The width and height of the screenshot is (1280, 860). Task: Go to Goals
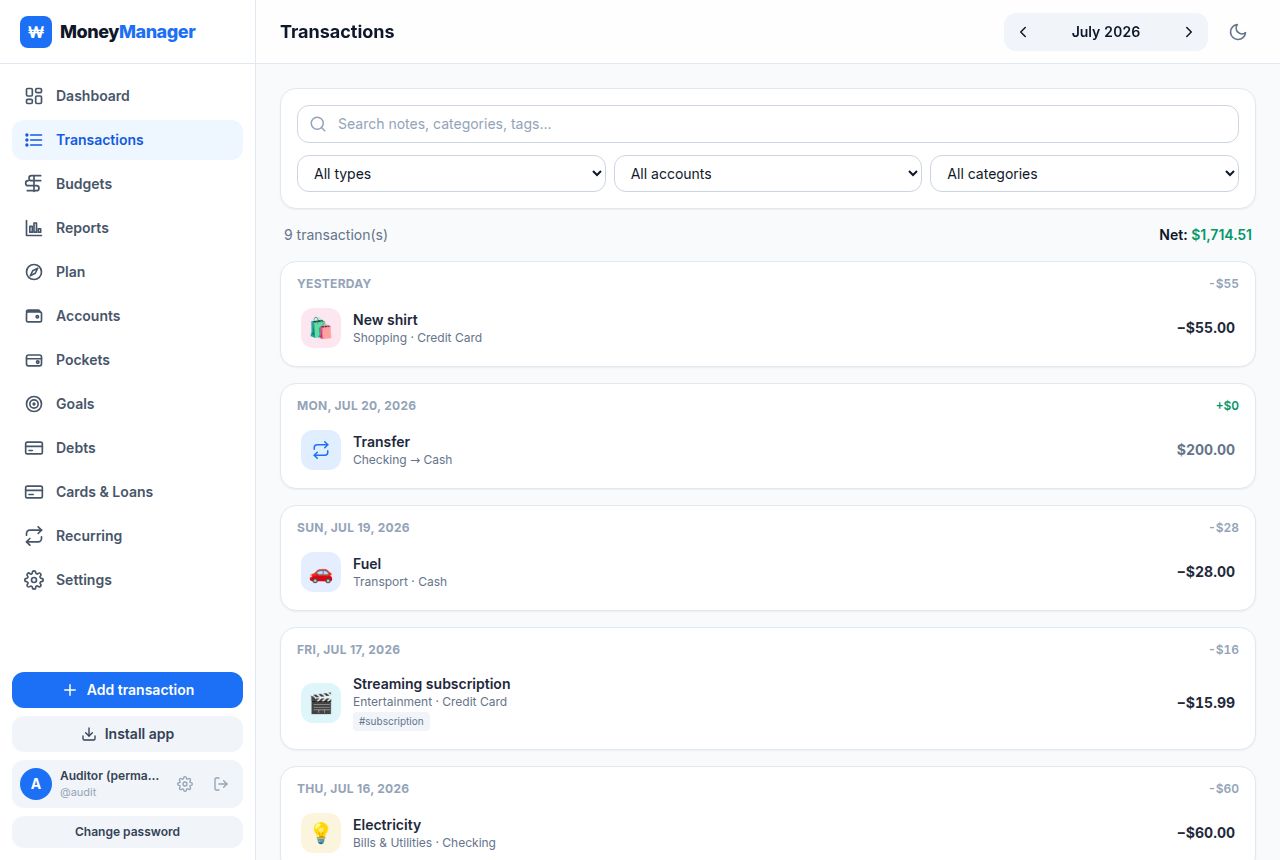click(127, 404)
